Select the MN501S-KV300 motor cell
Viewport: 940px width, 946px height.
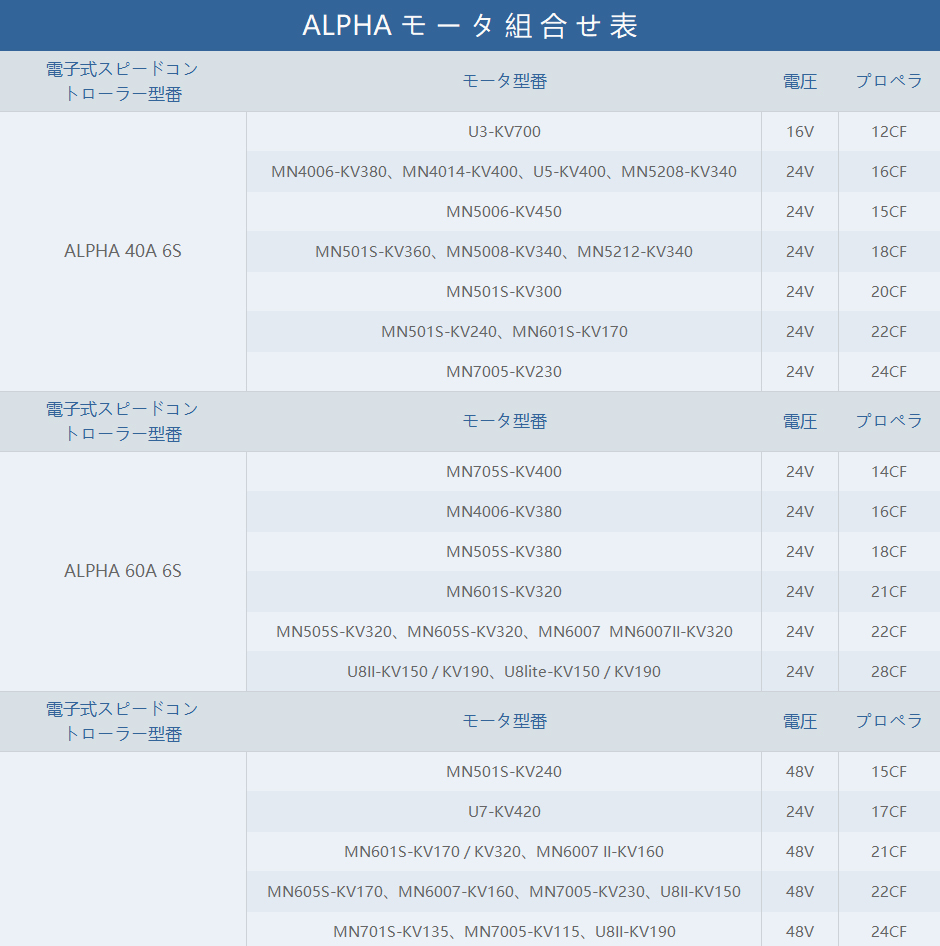coord(504,291)
